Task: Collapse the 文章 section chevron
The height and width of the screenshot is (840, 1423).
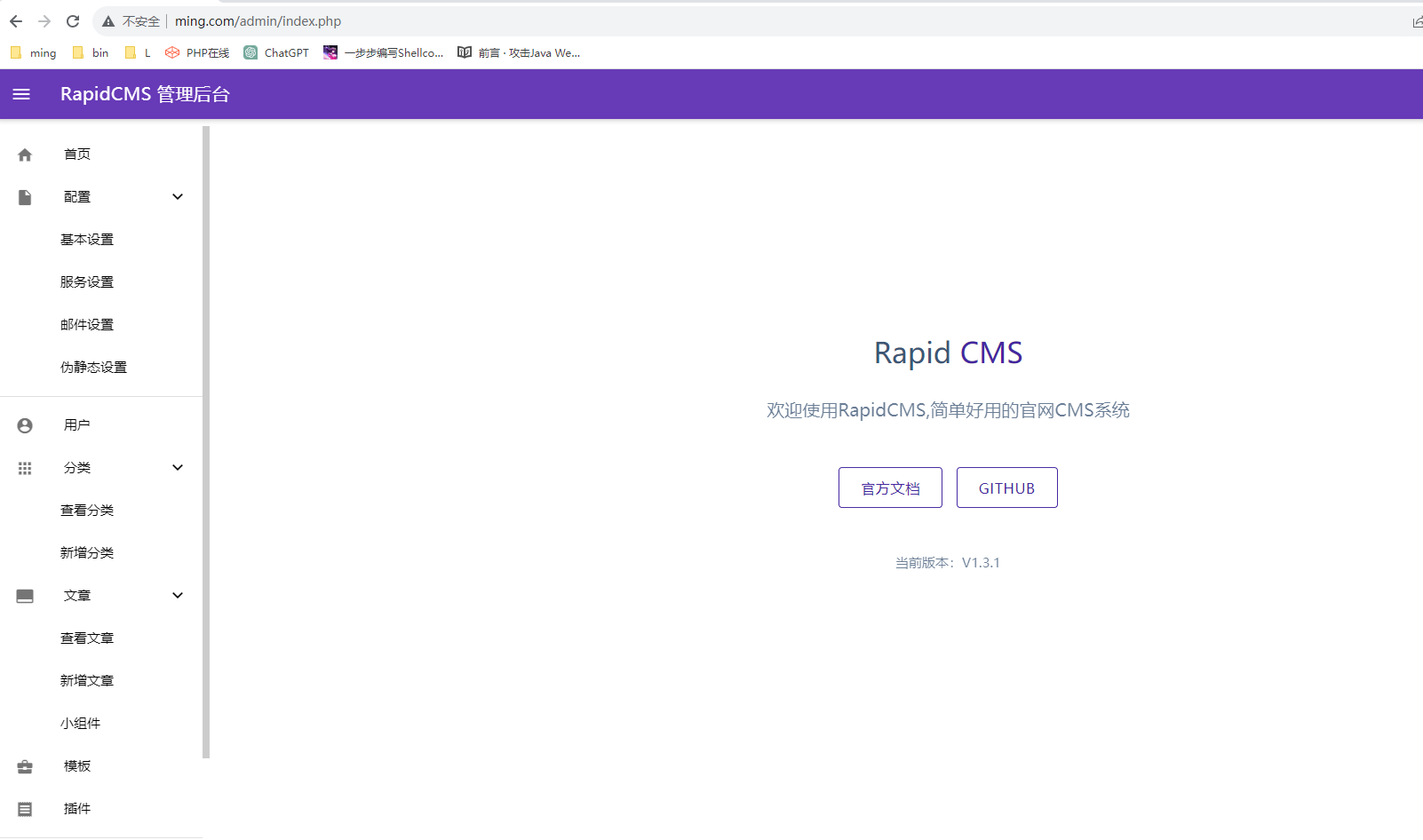Action: pos(178,596)
